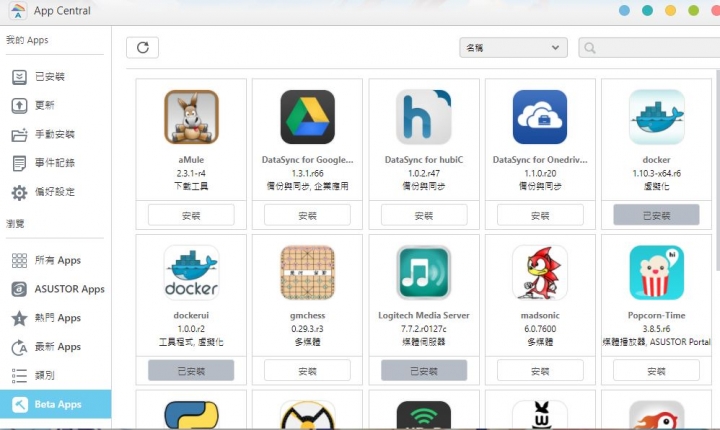Viewport: 720px width, 430px height.
Task: Click 已安裝 button under docker
Action: point(656,215)
